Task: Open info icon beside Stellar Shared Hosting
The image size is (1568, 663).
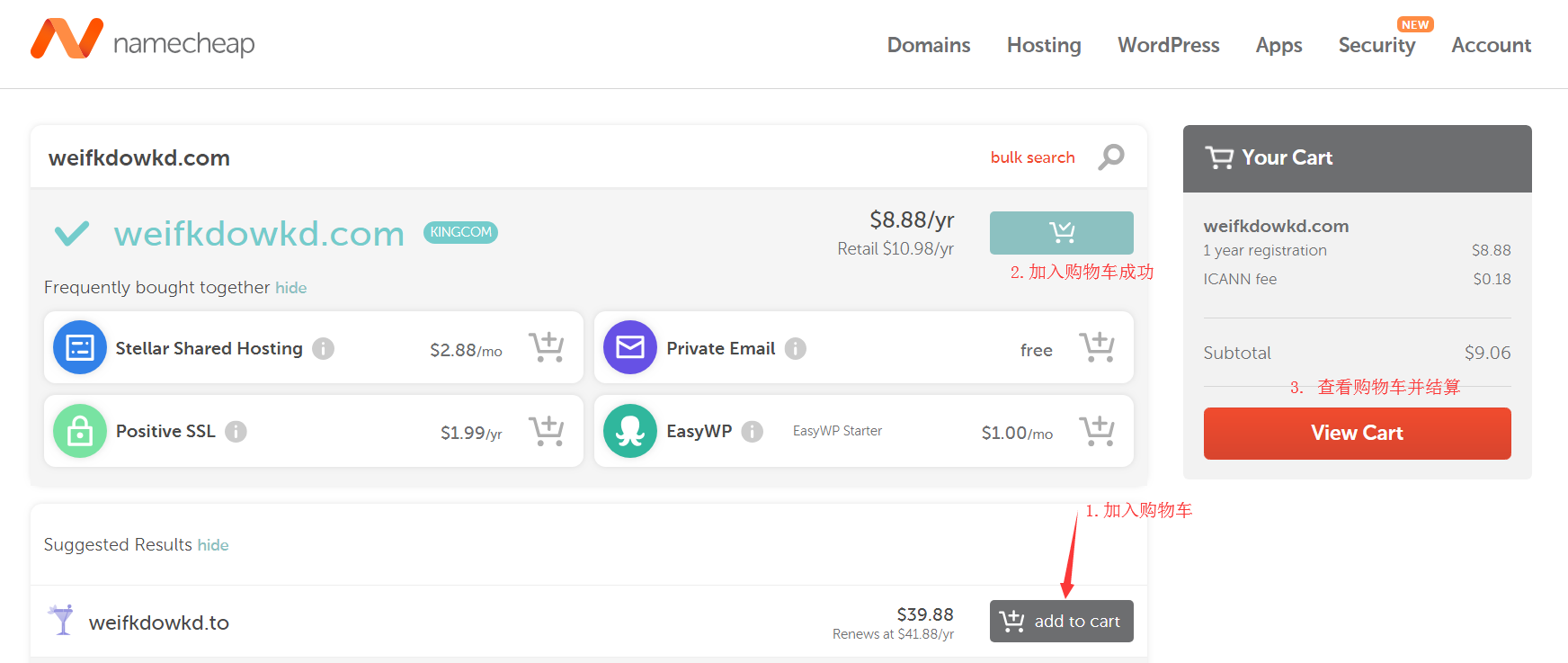Action: [x=324, y=348]
